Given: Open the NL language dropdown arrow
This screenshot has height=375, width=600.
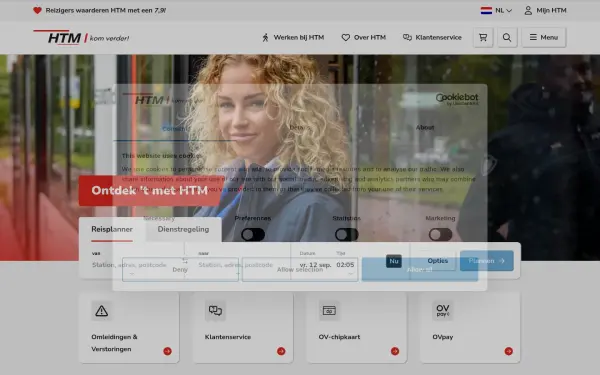Looking at the screenshot, I should (509, 11).
